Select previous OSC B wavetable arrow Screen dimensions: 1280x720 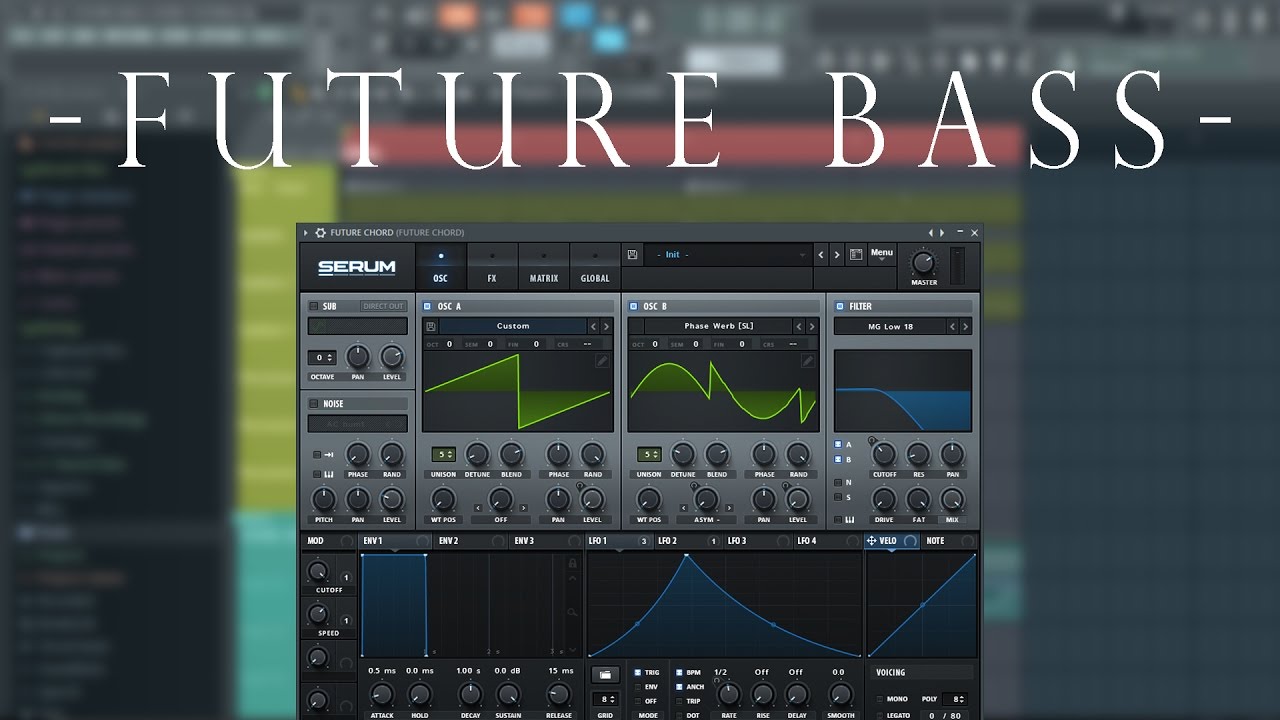coord(798,326)
